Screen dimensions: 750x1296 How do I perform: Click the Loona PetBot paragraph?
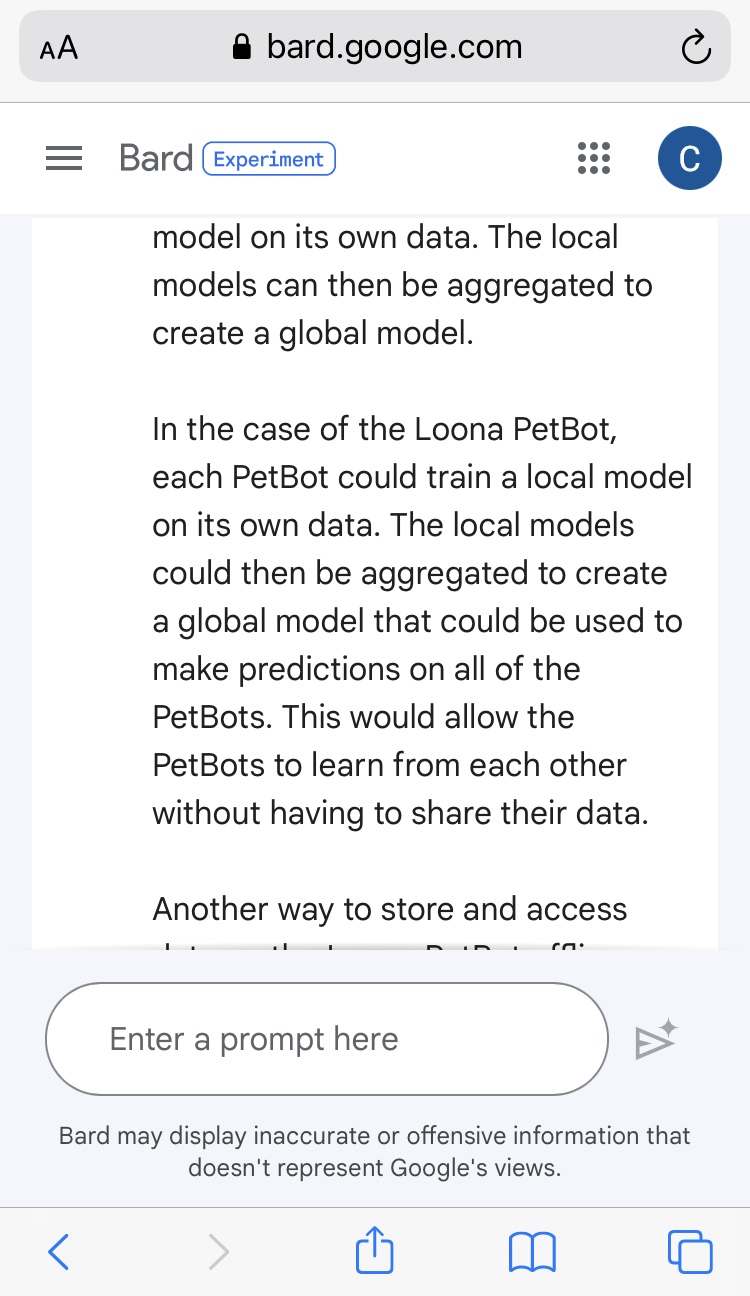click(421, 621)
